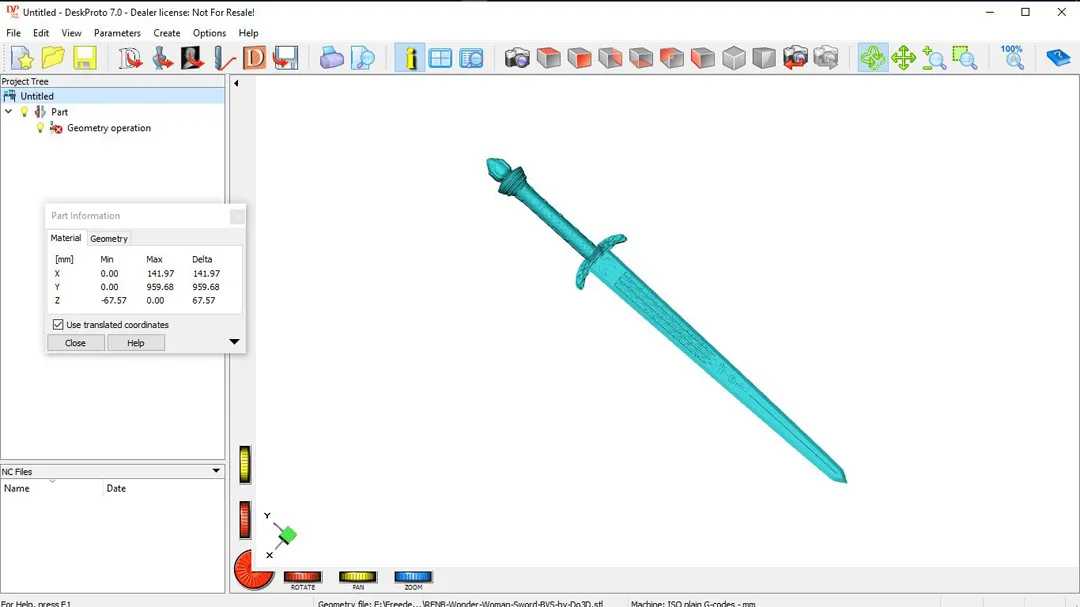Toggle the Use translated coordinates checkbox
Viewport: 1080px width, 607px height.
tap(58, 325)
